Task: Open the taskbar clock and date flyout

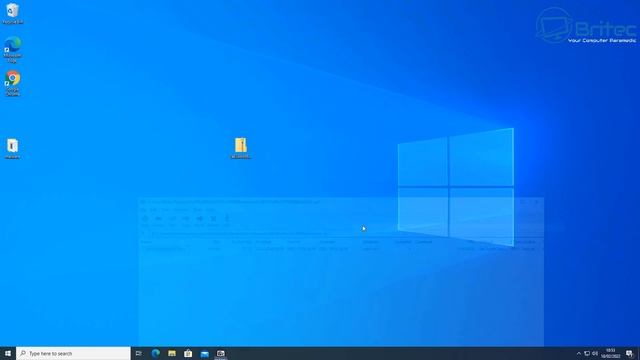Action: (x=611, y=353)
